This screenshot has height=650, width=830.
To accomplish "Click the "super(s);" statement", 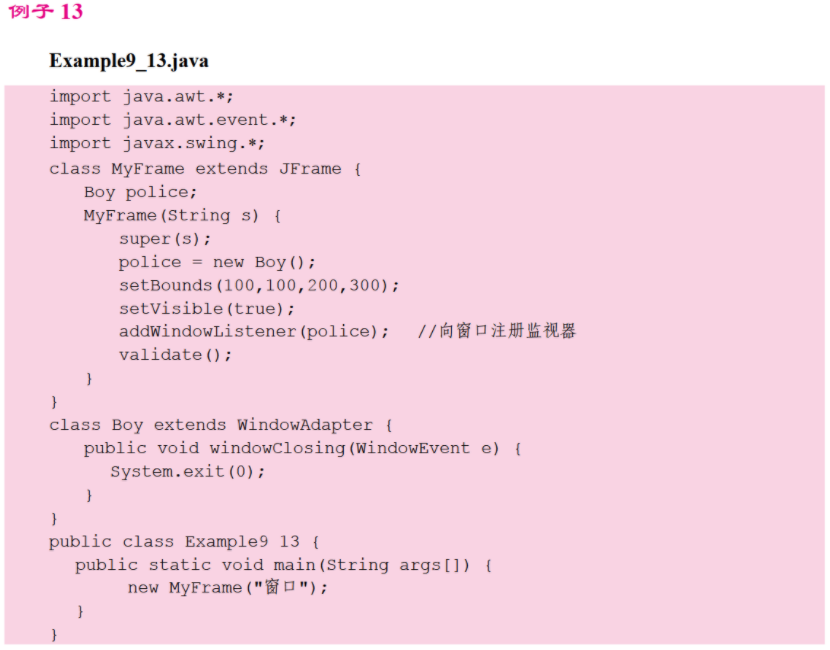I will (x=165, y=239).
